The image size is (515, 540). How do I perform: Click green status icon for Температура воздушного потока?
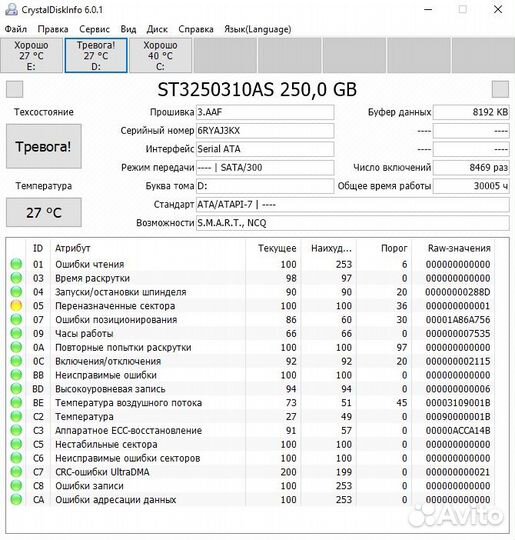click(x=16, y=403)
